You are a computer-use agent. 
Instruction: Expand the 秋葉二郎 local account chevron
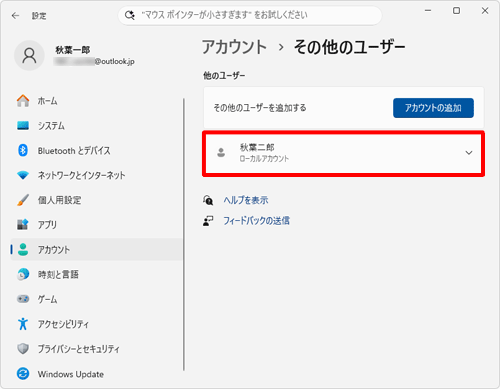click(469, 153)
